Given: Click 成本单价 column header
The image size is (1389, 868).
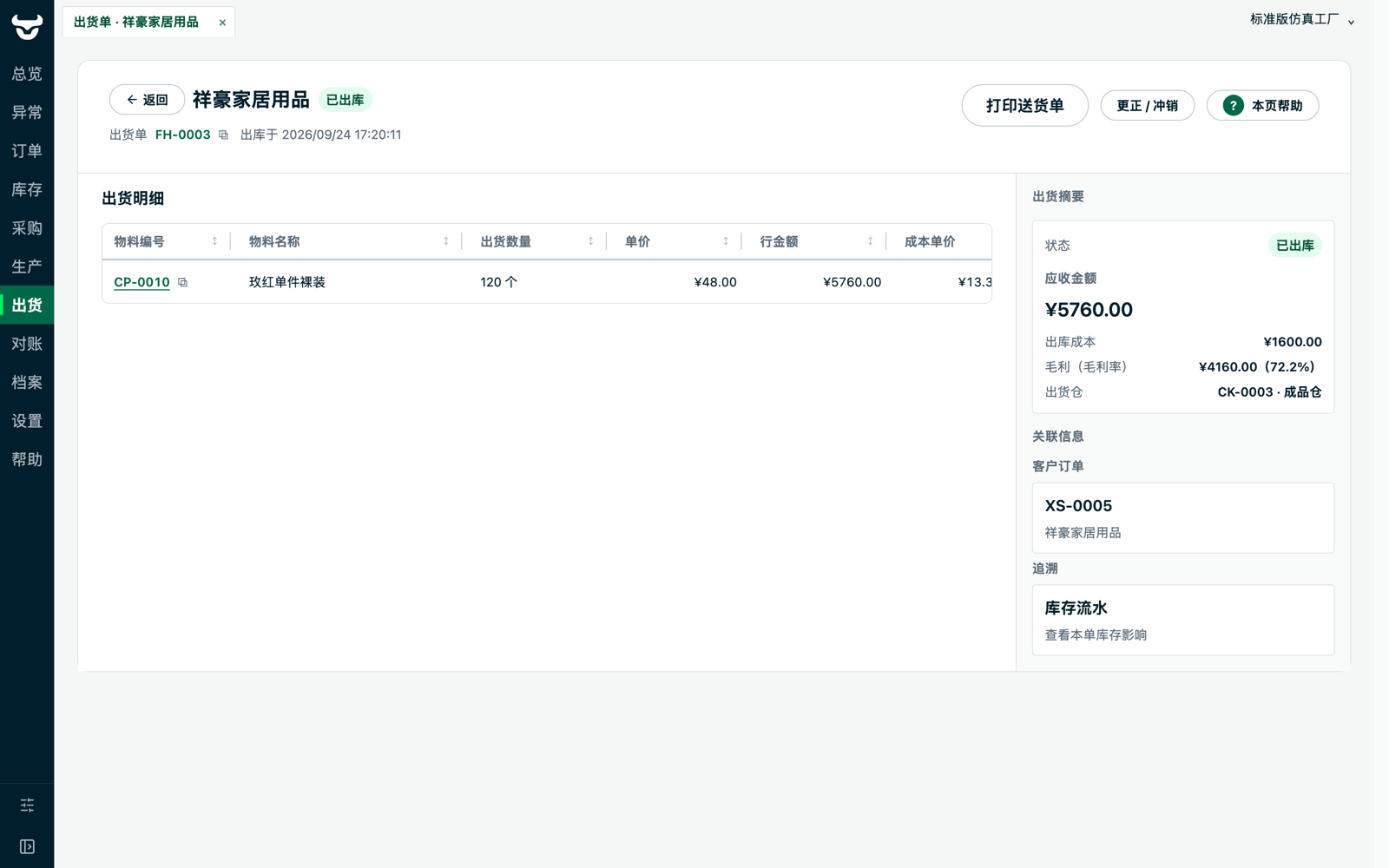Looking at the screenshot, I should 930,241.
